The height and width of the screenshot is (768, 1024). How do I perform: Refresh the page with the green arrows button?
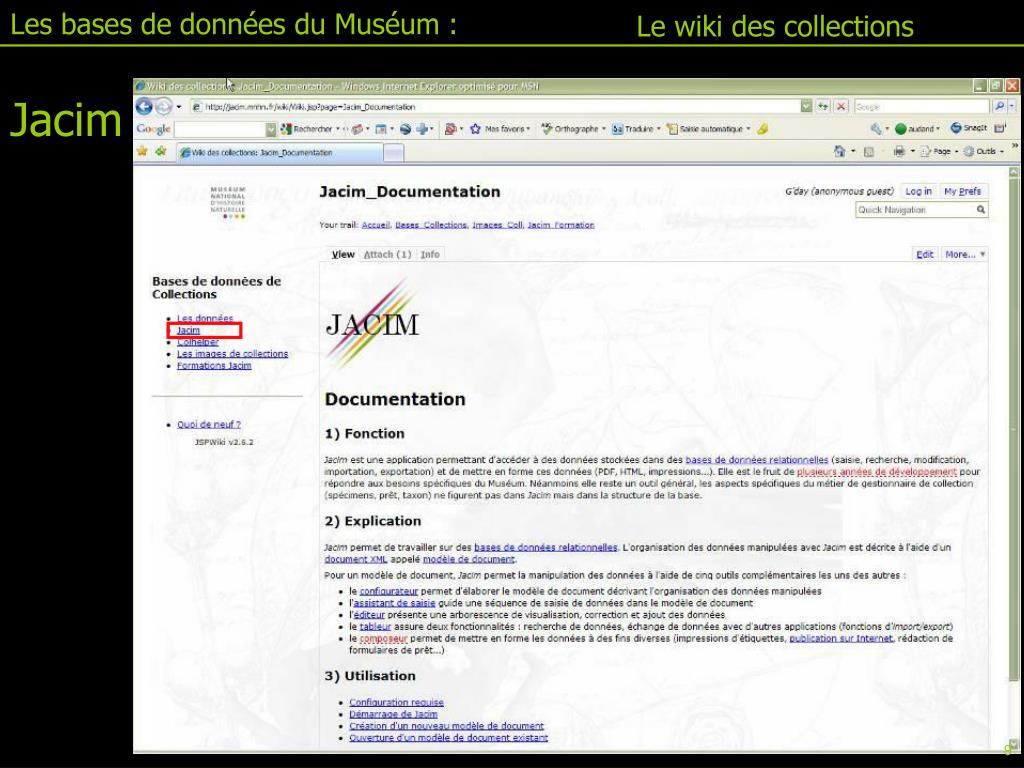[824, 106]
